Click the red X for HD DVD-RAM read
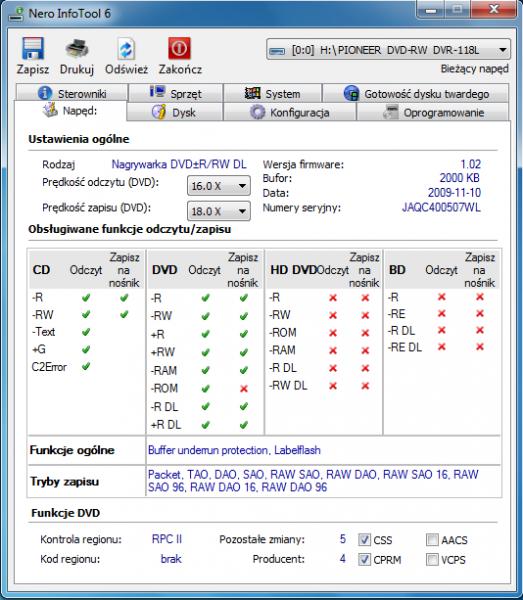This screenshot has height=600, width=523. (x=333, y=350)
